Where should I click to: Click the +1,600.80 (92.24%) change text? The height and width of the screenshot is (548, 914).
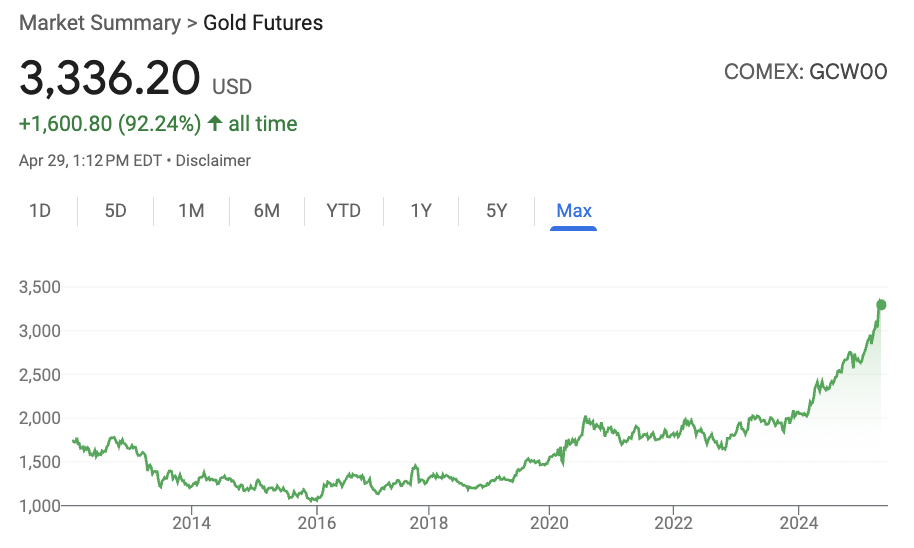pos(110,124)
